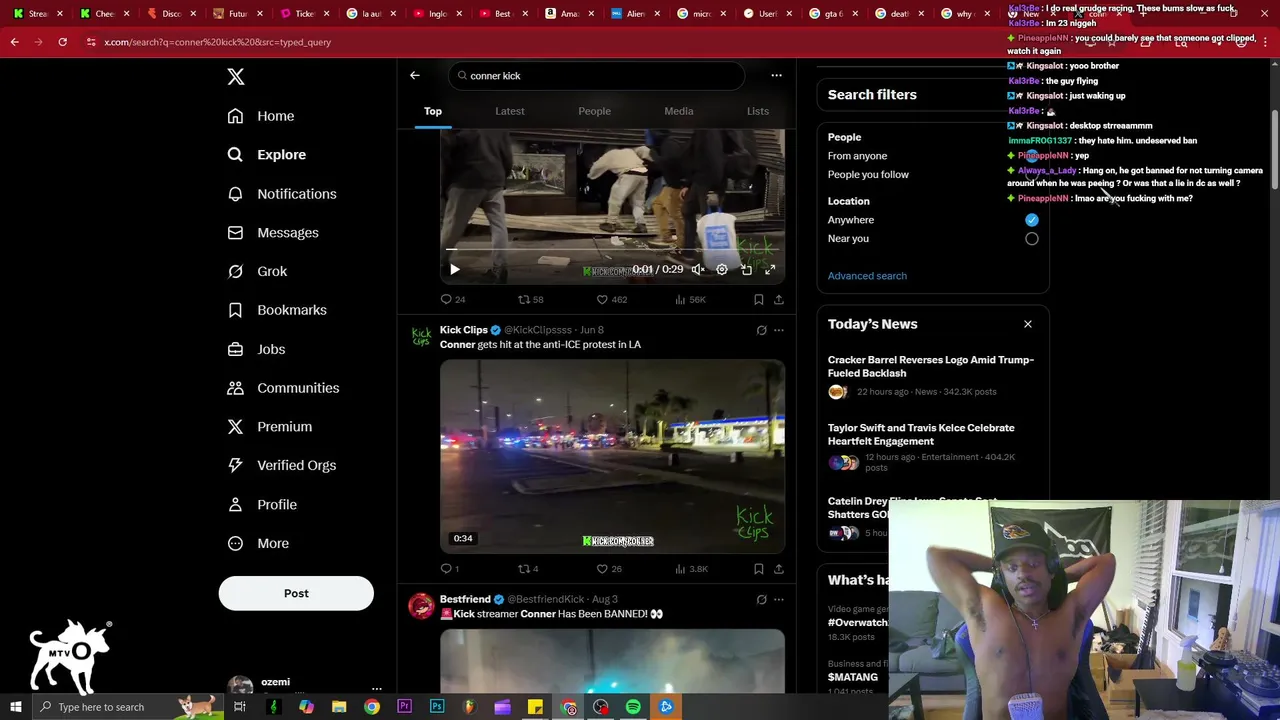Open the Jobs section
The height and width of the screenshot is (720, 1280).
coord(256,349)
